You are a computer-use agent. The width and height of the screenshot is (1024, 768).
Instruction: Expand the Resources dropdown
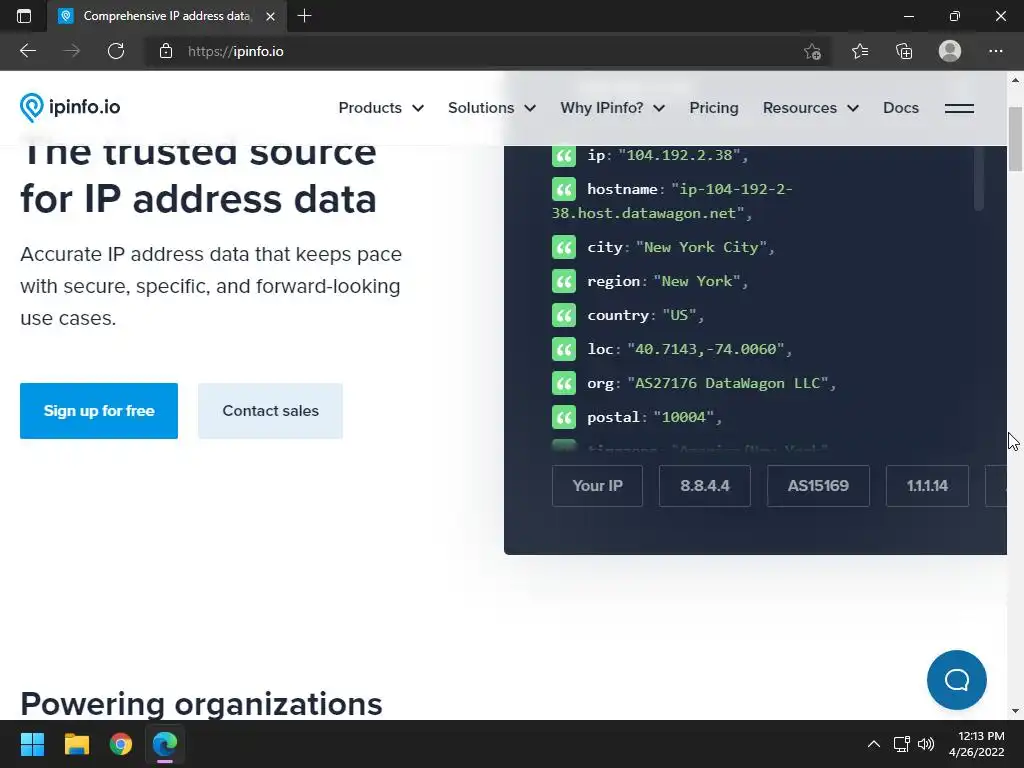pos(810,108)
